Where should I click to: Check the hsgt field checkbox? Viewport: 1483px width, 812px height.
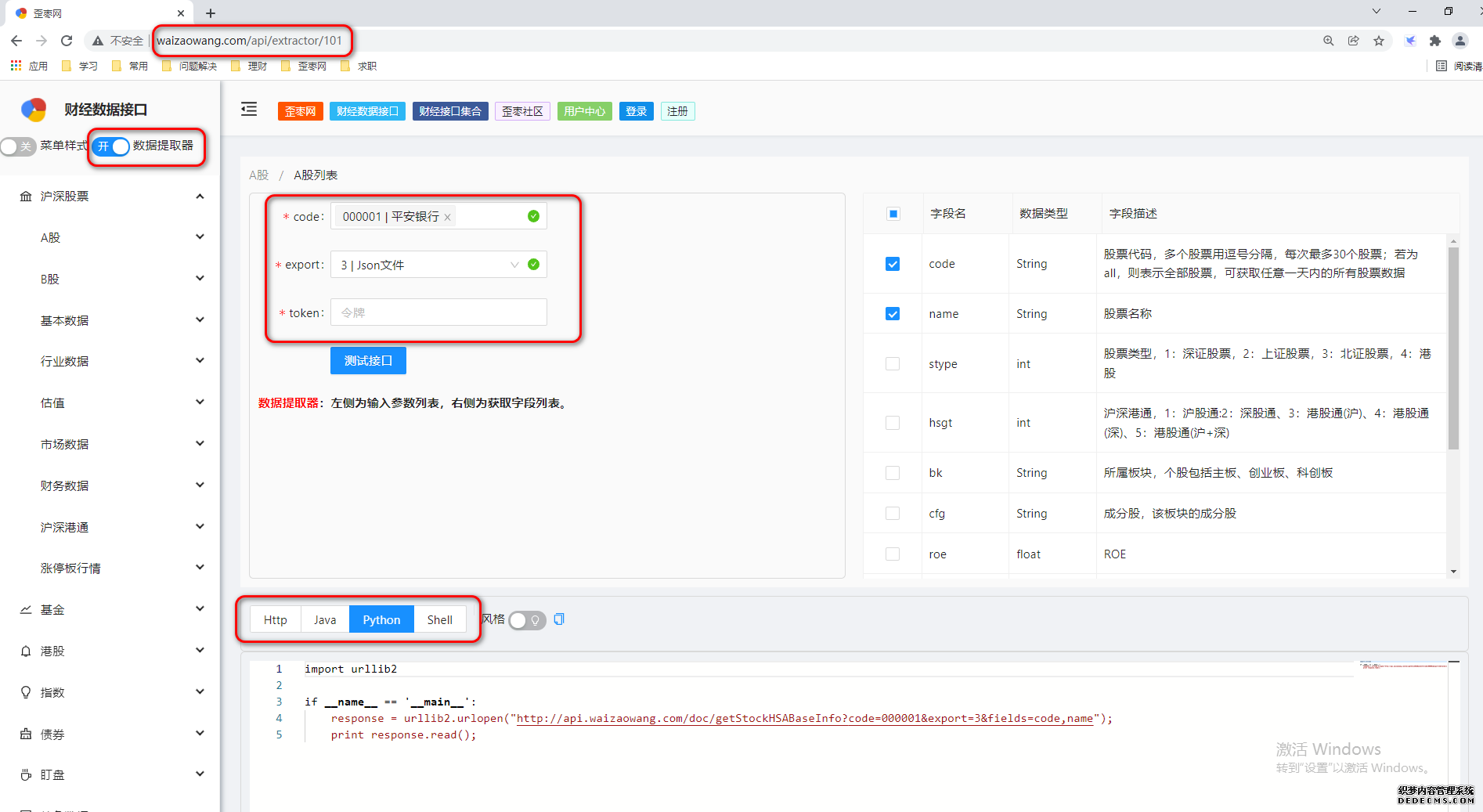[893, 423]
